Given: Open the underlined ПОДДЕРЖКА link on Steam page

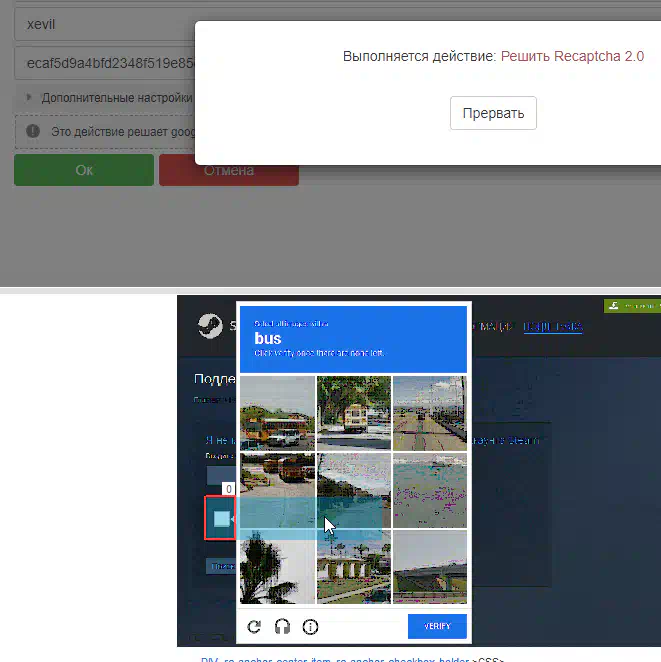Looking at the screenshot, I should point(553,327).
